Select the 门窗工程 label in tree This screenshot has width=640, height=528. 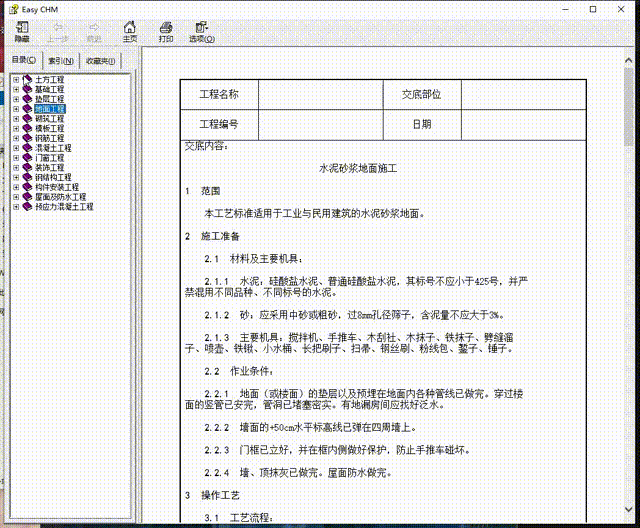49,158
